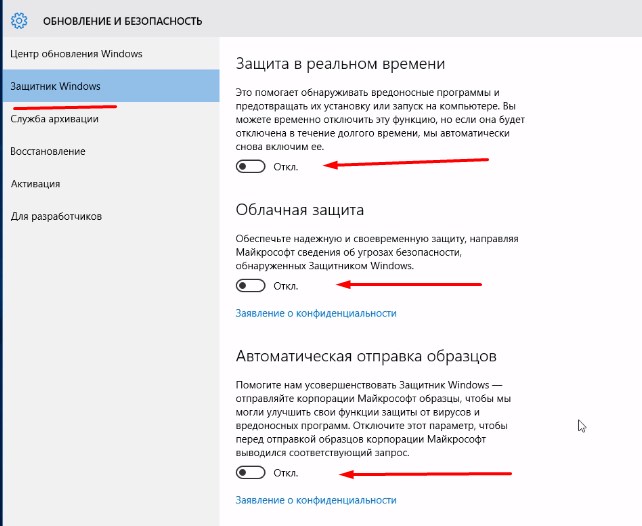The width and height of the screenshot is (642, 526).
Task: Click Откл. label next to real-time protection toggle
Action: point(286,167)
